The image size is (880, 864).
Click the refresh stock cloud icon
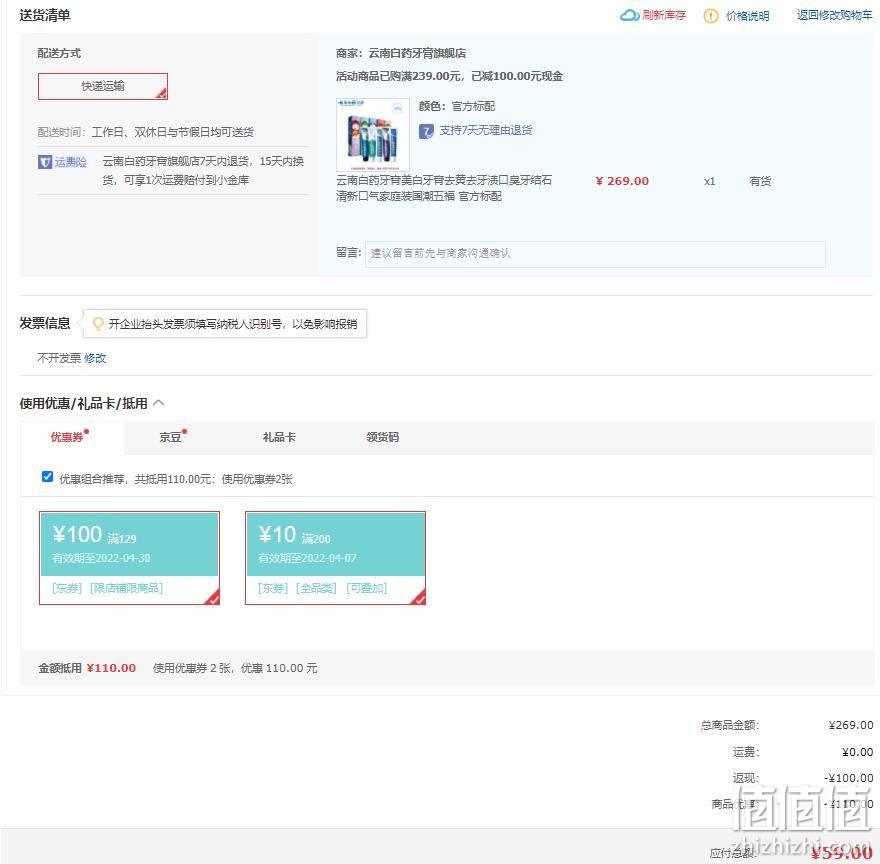(629, 15)
